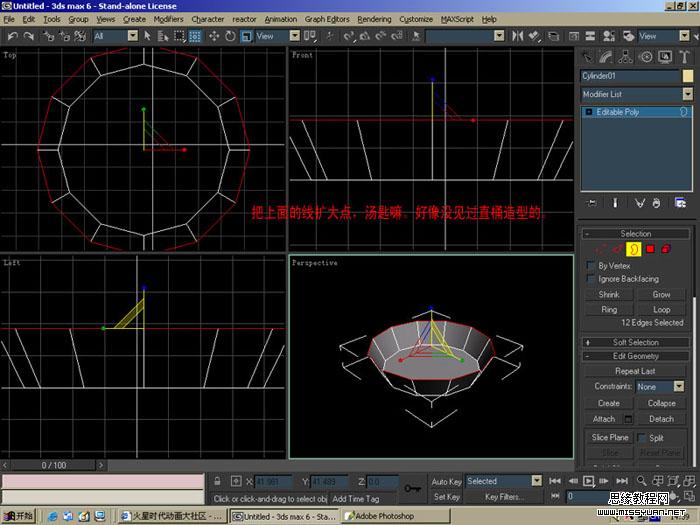Open the Rendering menu
The image size is (700, 525).
(374, 19)
